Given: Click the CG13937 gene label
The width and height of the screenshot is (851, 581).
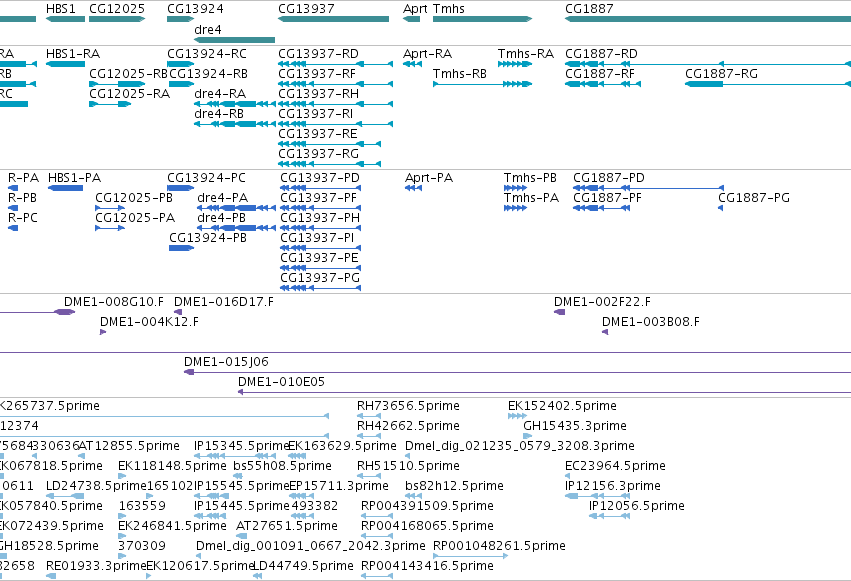Looking at the screenshot, I should tap(306, 9).
